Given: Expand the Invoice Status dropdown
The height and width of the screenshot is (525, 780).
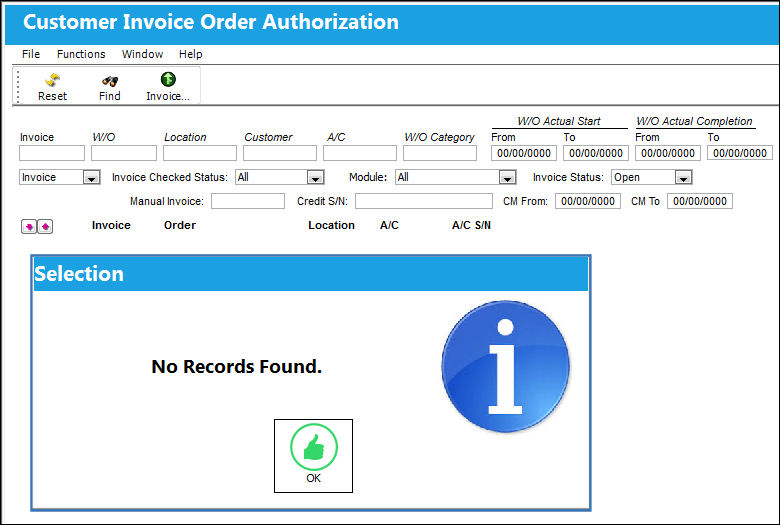Looking at the screenshot, I should [x=683, y=178].
